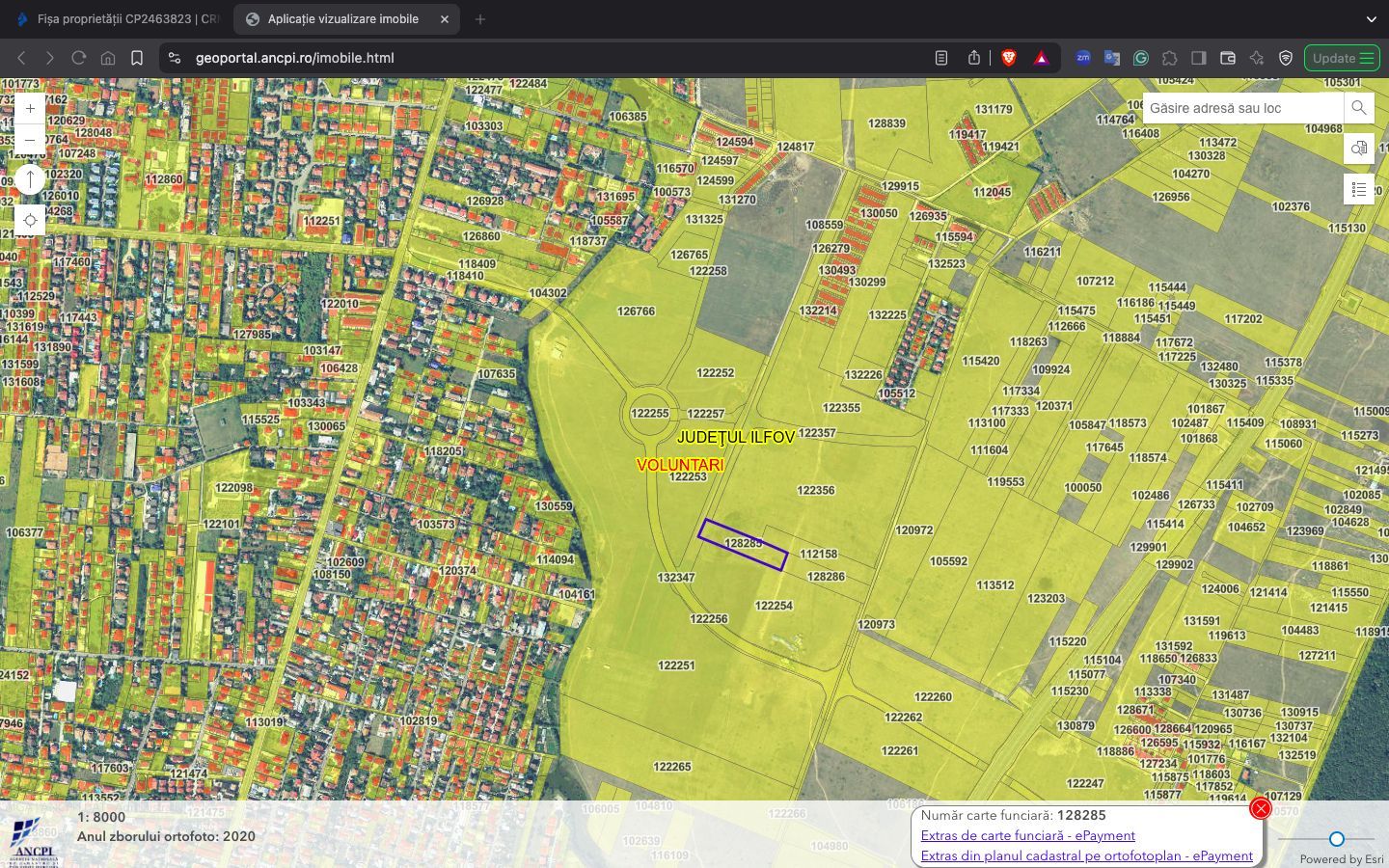Open the Update browser menu
This screenshot has width=1389, height=868.
point(1342,58)
